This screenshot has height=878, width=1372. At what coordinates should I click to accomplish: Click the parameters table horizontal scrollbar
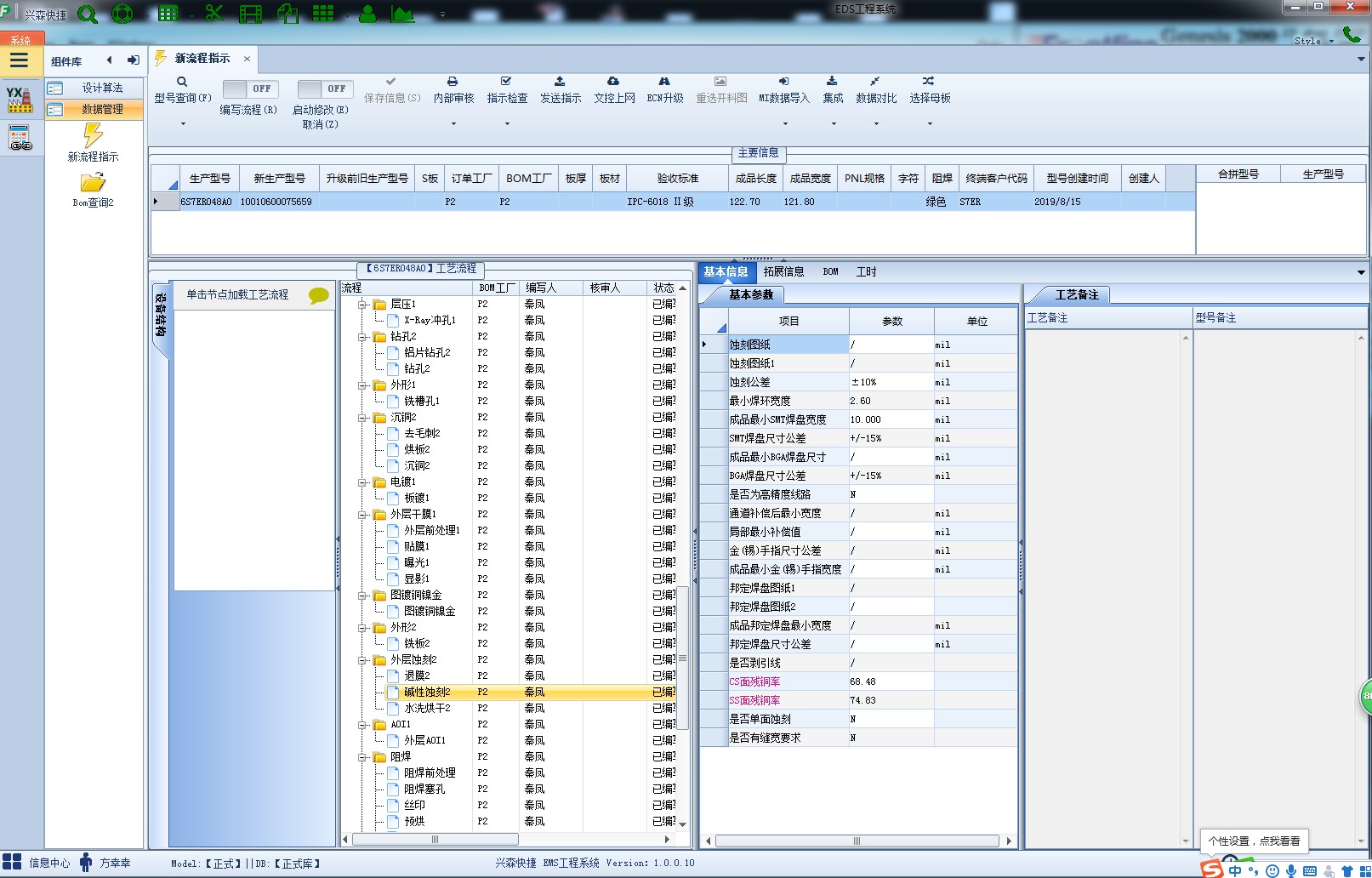click(x=857, y=841)
